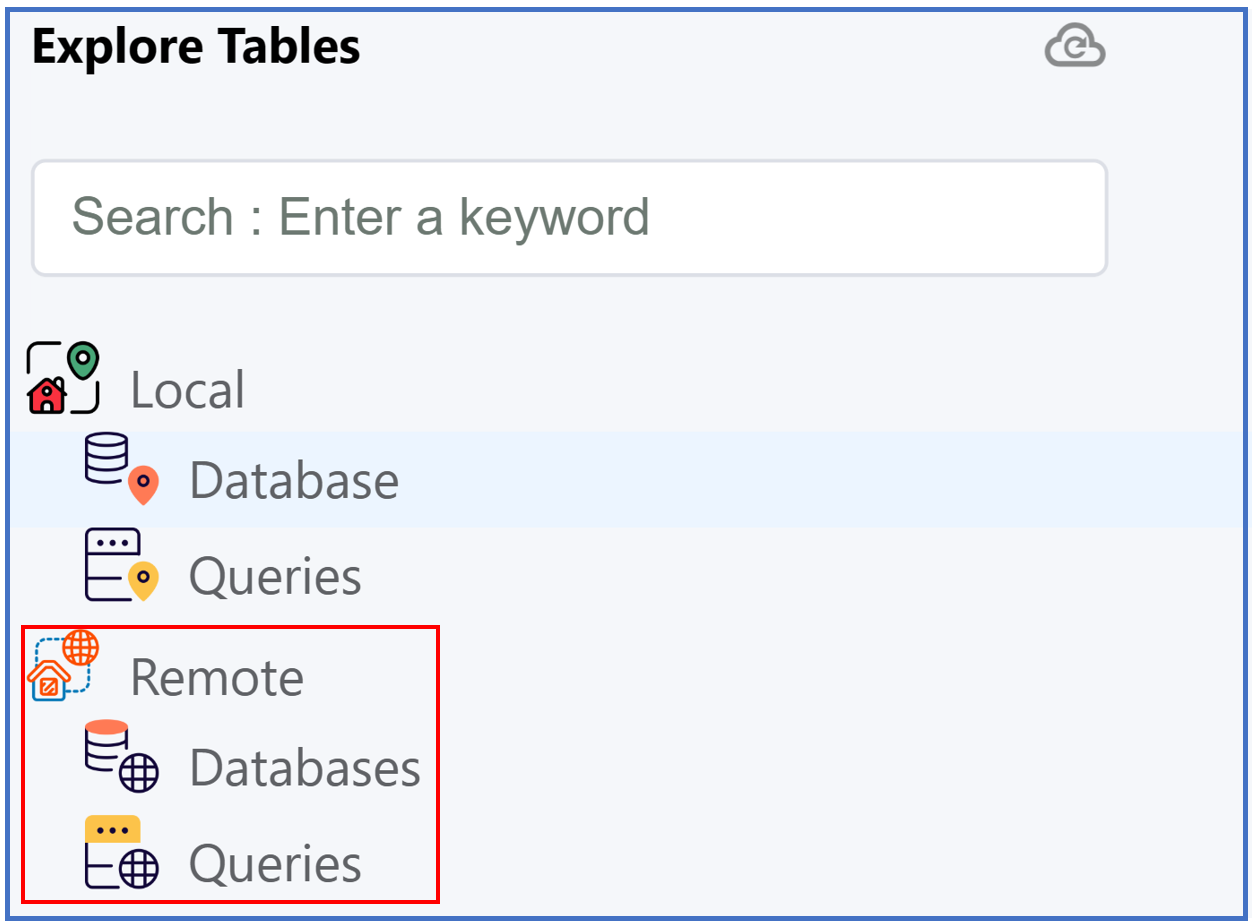Image resolution: width=1252 pixels, height=924 pixels.
Task: Open the Queries label under Remote
Action: click(x=275, y=864)
